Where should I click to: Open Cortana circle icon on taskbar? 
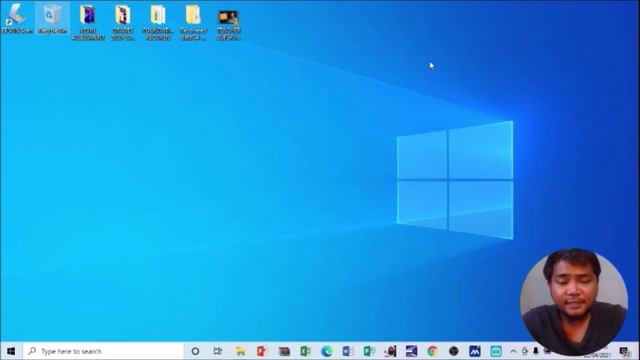tap(195, 351)
